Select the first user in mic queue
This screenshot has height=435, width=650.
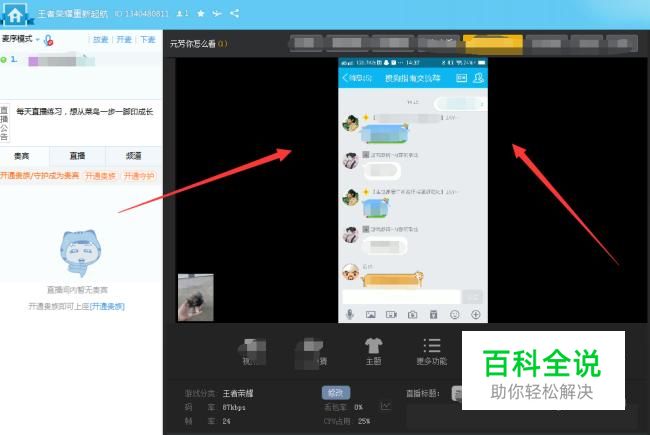click(x=81, y=60)
